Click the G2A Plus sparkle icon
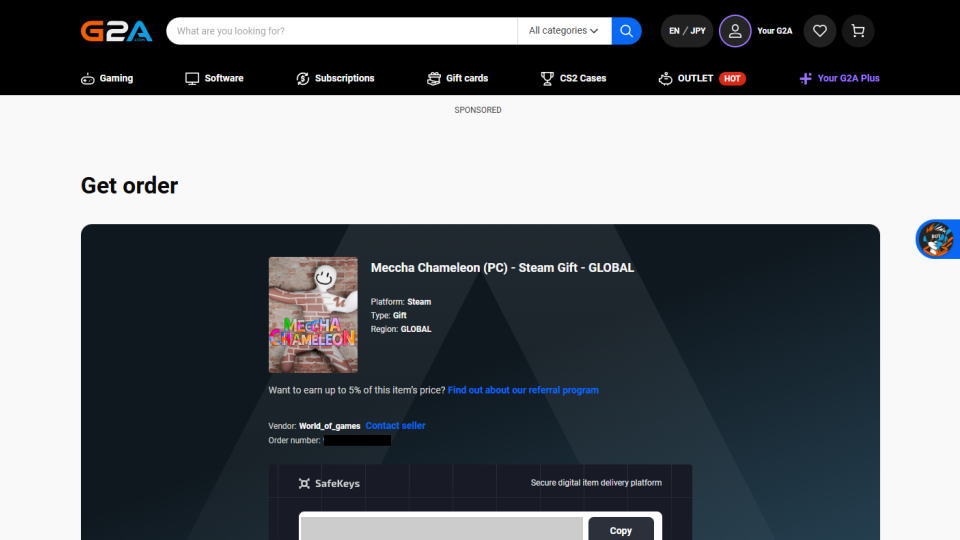This screenshot has height=540, width=960. point(806,78)
